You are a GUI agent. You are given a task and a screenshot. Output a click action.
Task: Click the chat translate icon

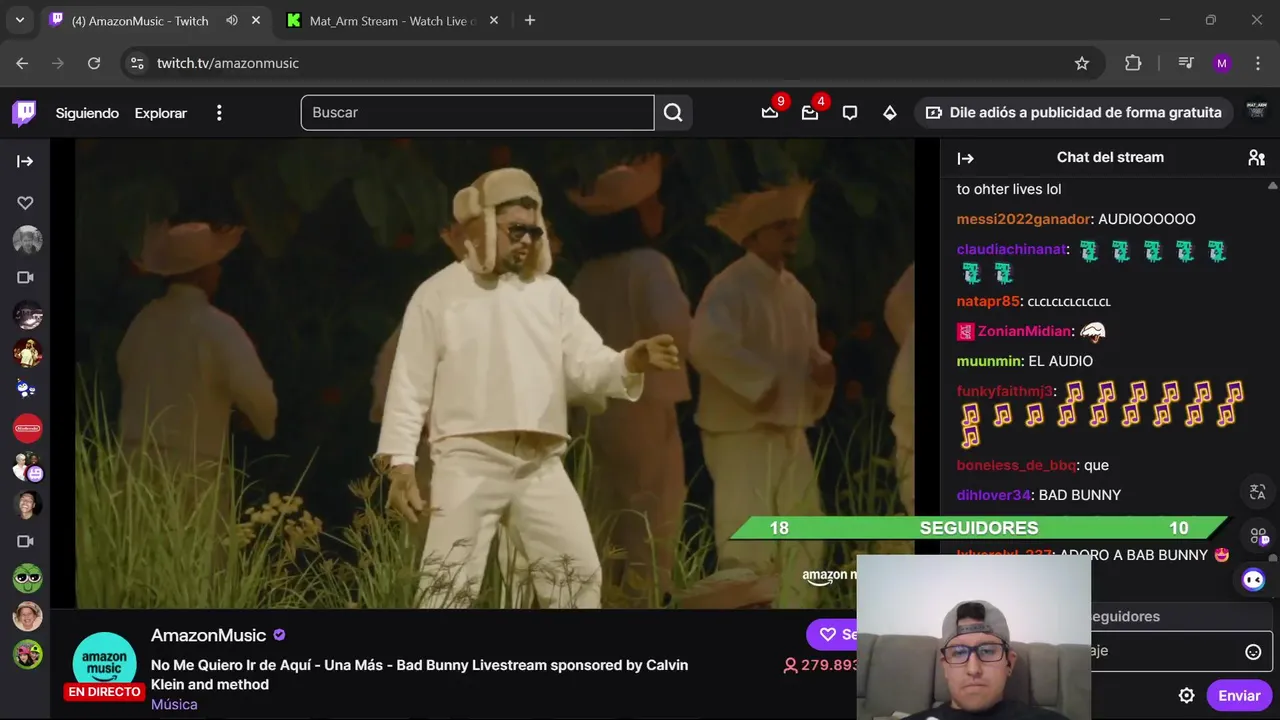[x=1257, y=492]
